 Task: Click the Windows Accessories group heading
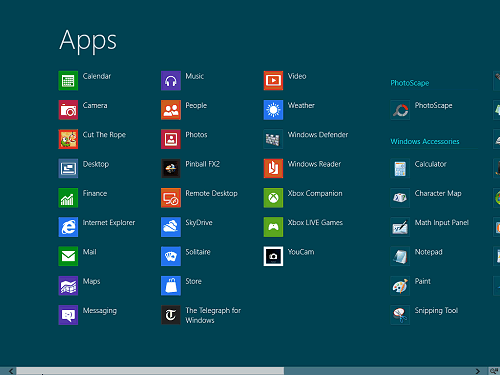(x=425, y=141)
